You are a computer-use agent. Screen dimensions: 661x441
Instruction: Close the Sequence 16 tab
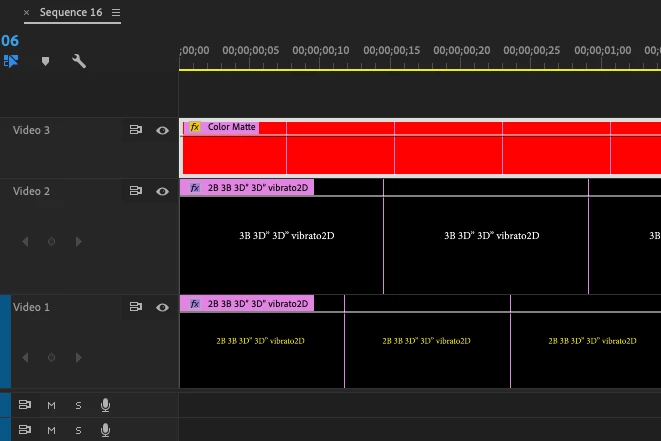click(27, 13)
